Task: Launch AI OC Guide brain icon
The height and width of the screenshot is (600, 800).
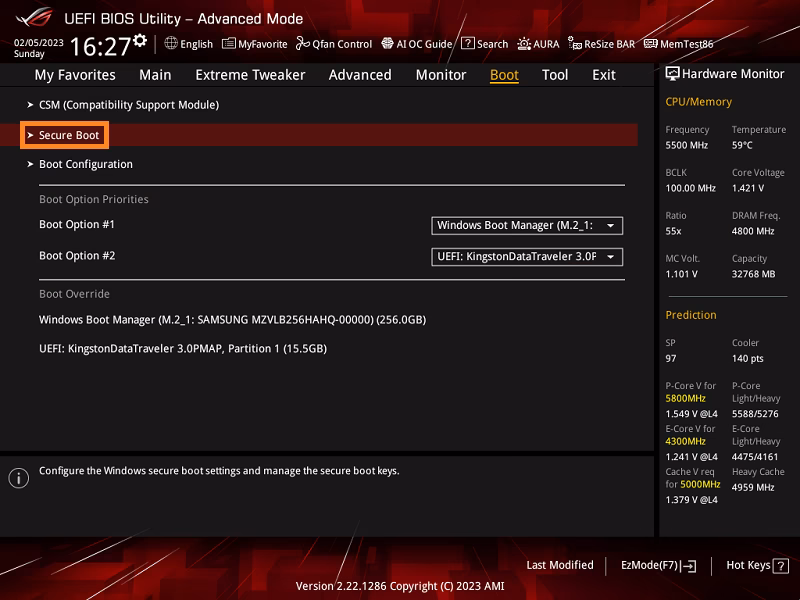Action: [387, 43]
